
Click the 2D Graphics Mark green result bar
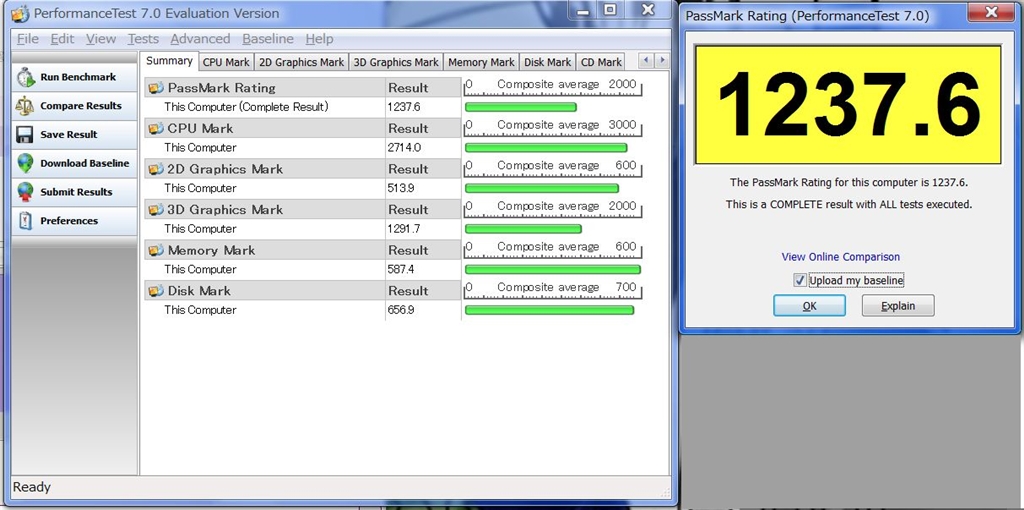click(x=541, y=188)
